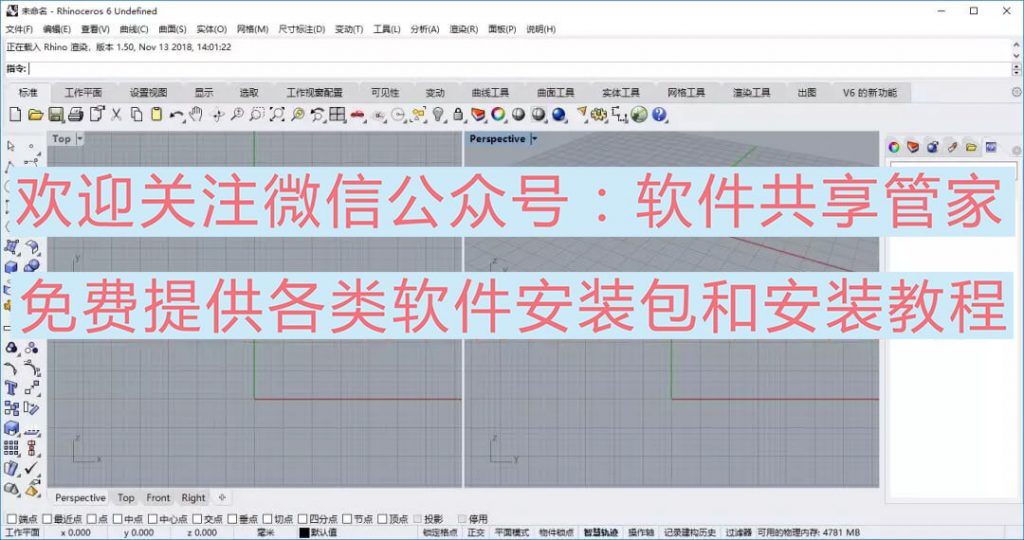Switch to the 曲线工具 toolbar tab

pos(490,93)
